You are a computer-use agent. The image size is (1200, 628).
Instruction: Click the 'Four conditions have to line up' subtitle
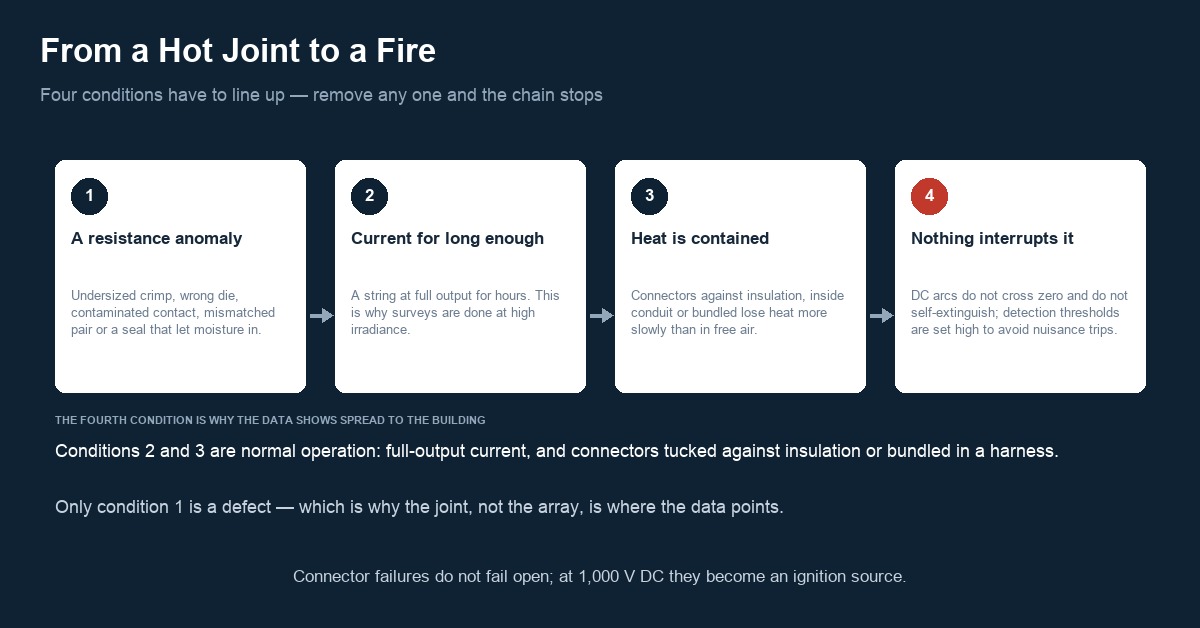coord(321,96)
